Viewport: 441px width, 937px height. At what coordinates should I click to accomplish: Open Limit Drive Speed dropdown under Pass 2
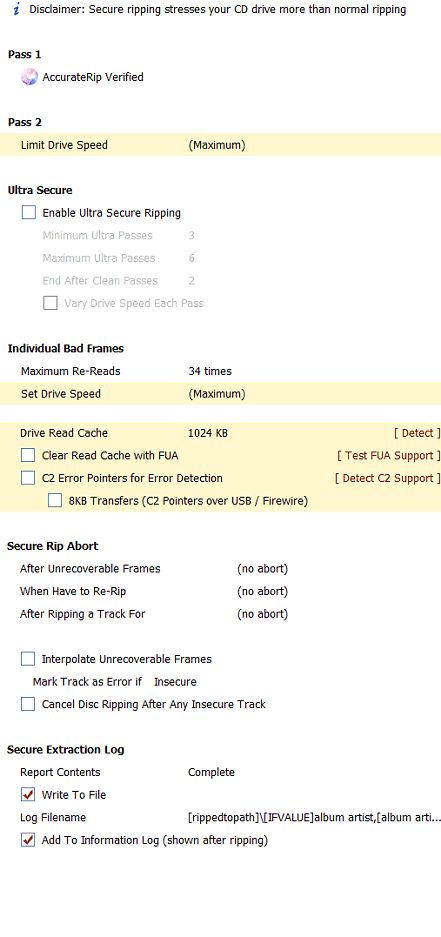click(216, 145)
